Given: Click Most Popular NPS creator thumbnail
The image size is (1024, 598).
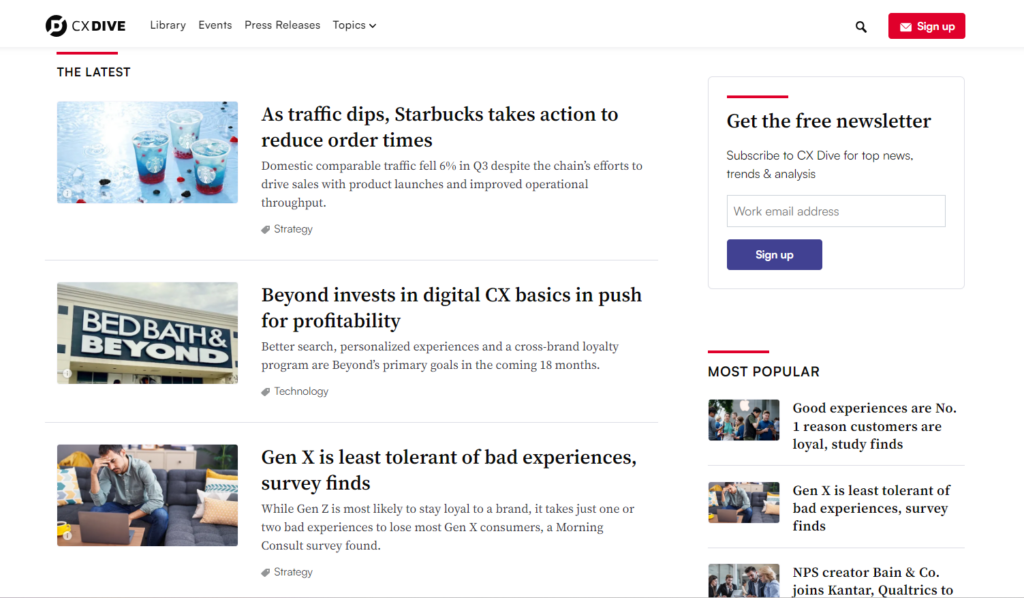Looking at the screenshot, I should pos(743,580).
